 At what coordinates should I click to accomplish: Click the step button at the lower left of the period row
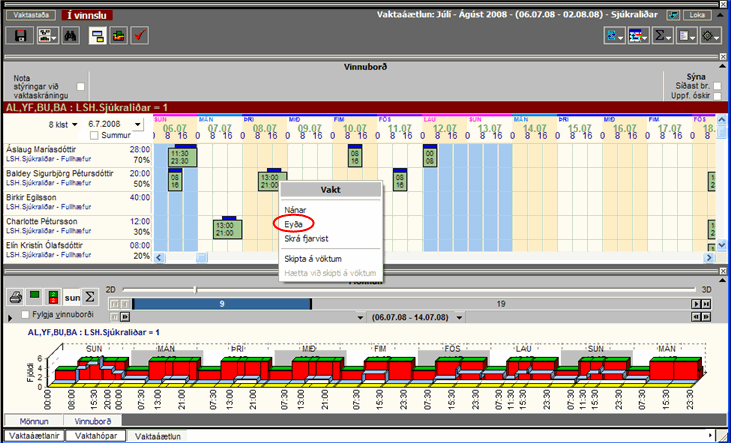click(125, 317)
